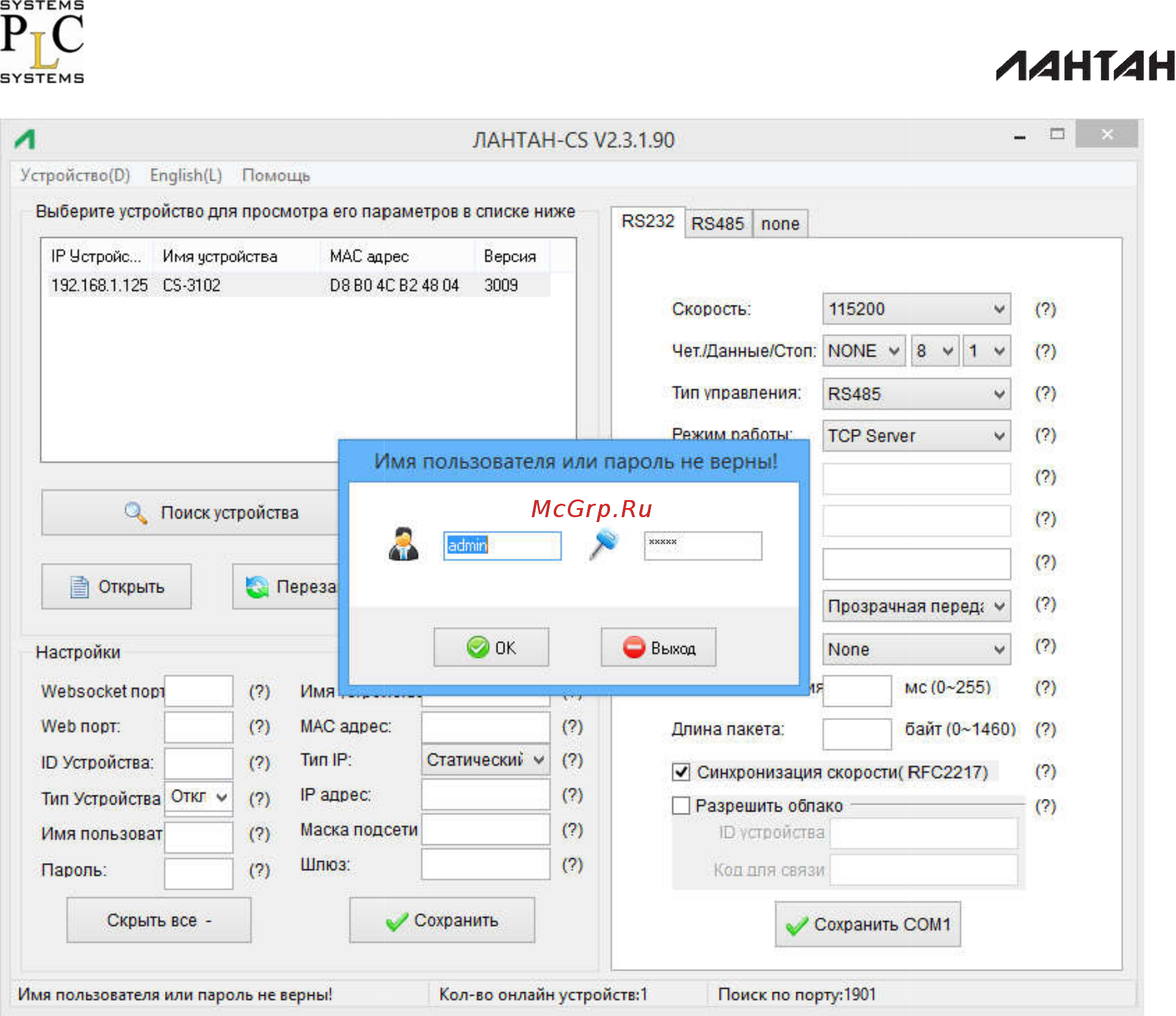The height and width of the screenshot is (1016, 1176).
Task: Click the help (?) beside Тип Устройства
Action: click(x=259, y=798)
